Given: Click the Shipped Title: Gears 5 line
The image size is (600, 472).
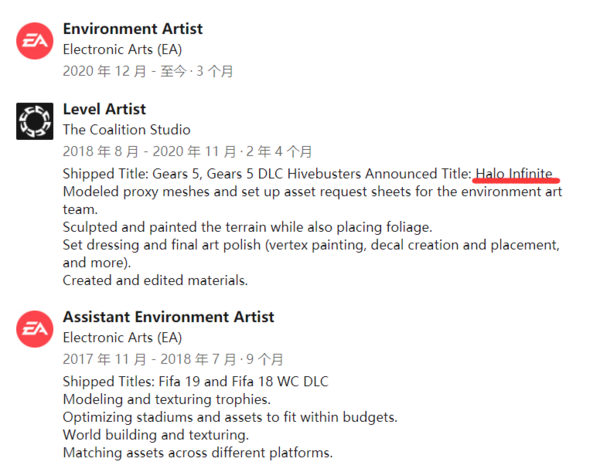Looking at the screenshot, I should pyautogui.click(x=308, y=174).
